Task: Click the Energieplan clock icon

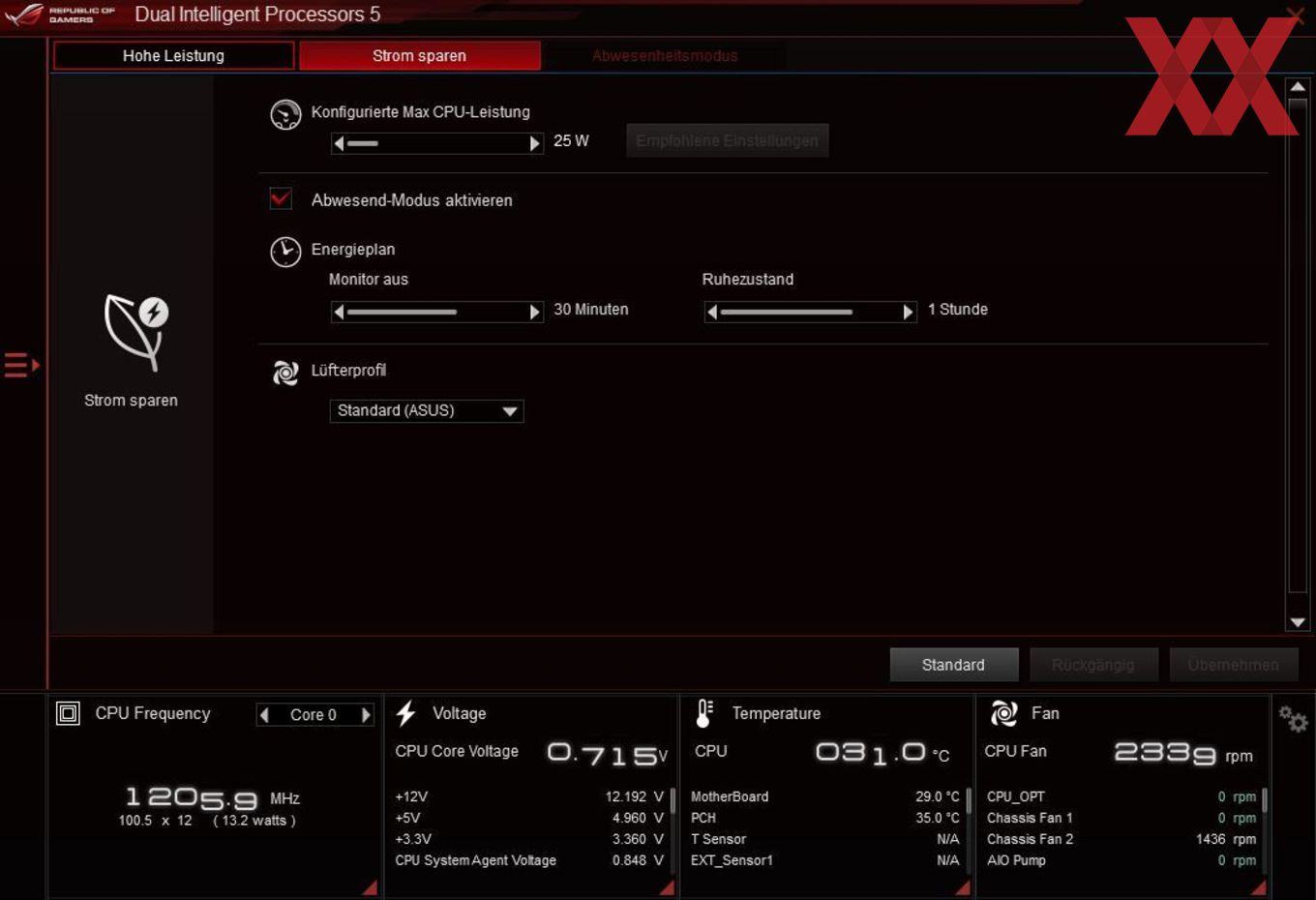Action: point(285,252)
